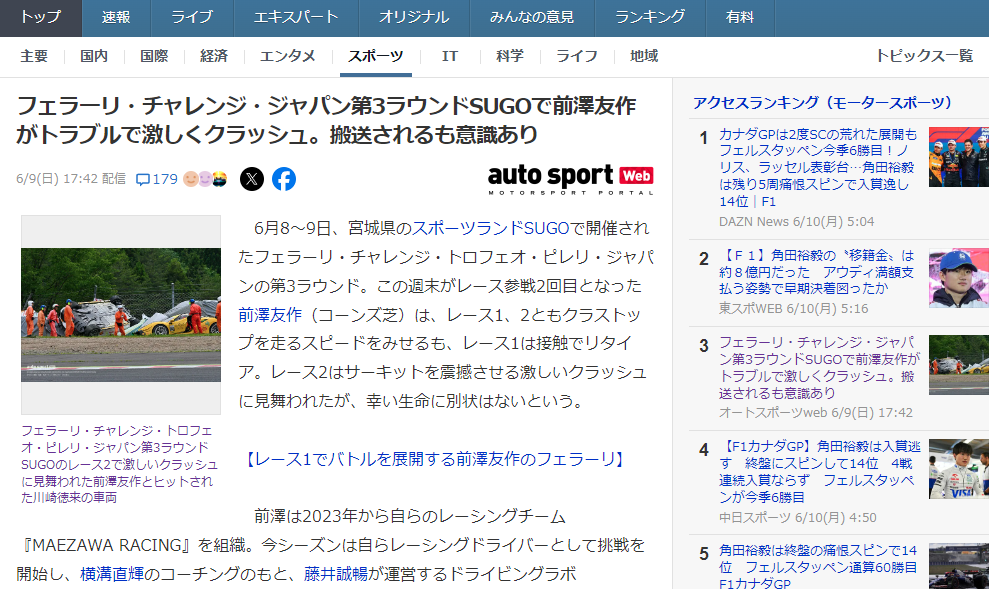
Task: Open the オリジナル tab
Action: [x=414, y=18]
